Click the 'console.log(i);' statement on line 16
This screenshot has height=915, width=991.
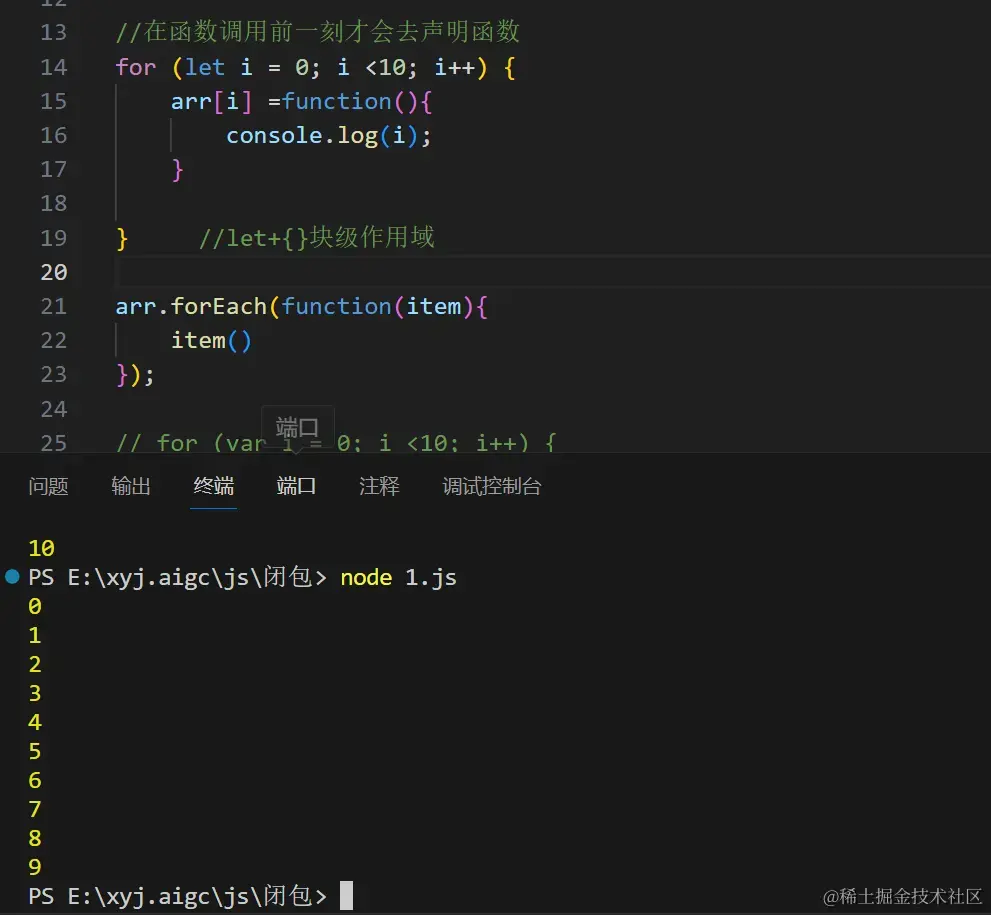329,135
